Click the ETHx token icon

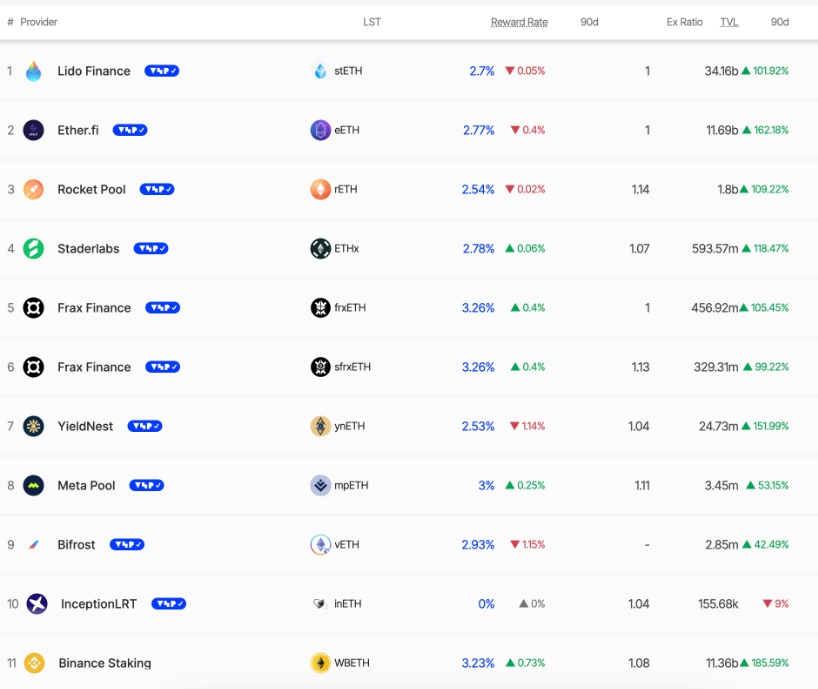tap(320, 249)
